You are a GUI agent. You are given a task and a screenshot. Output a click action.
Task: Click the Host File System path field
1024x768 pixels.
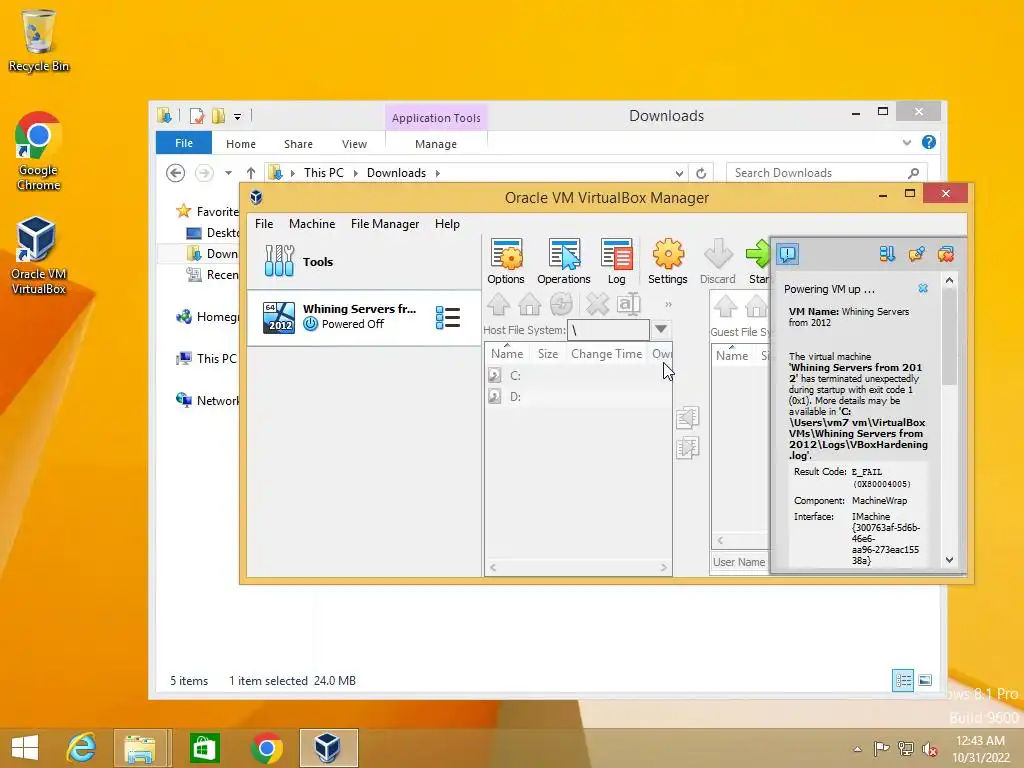click(609, 330)
